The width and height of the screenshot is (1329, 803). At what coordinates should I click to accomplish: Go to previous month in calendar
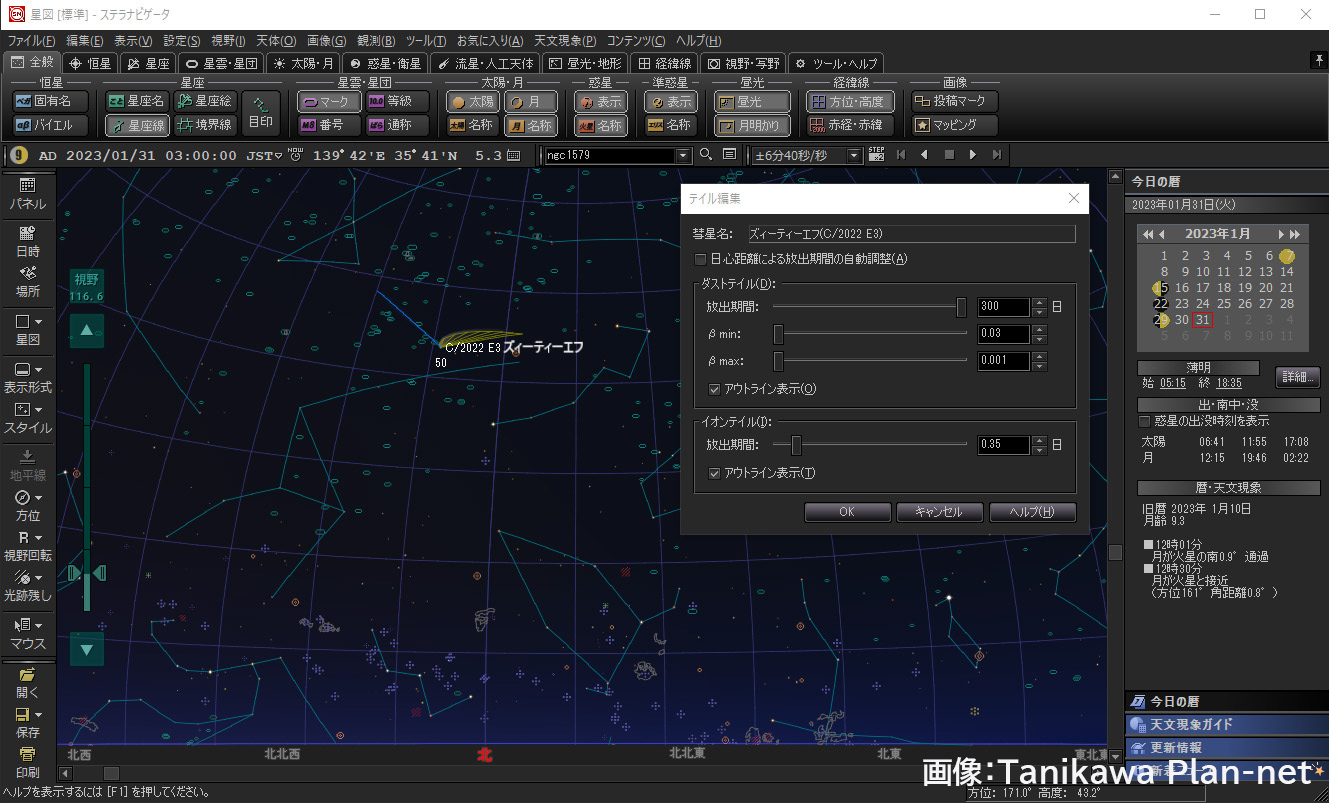coord(1162,234)
